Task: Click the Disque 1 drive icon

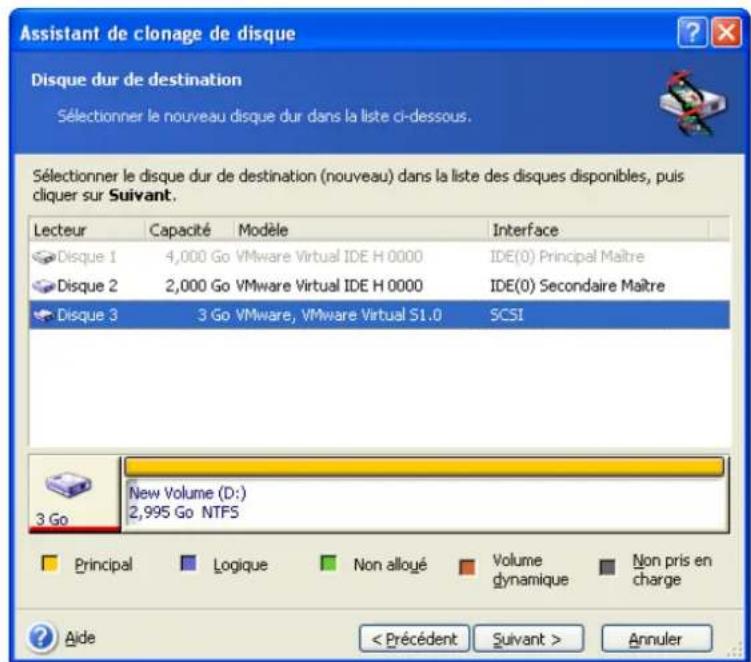Action: click(x=44, y=257)
